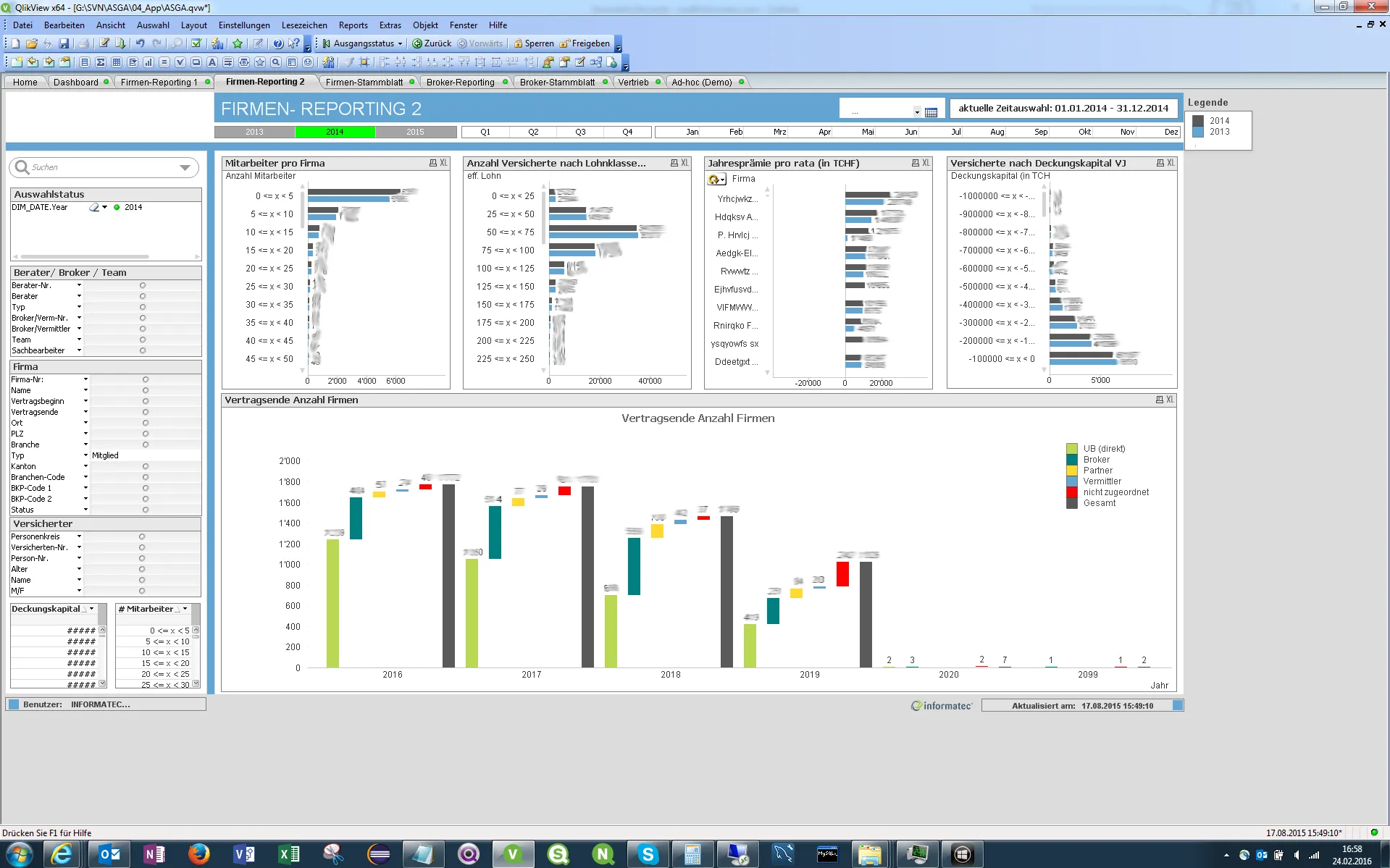
Task: Toggle the green 2014 year button
Action: (x=335, y=132)
